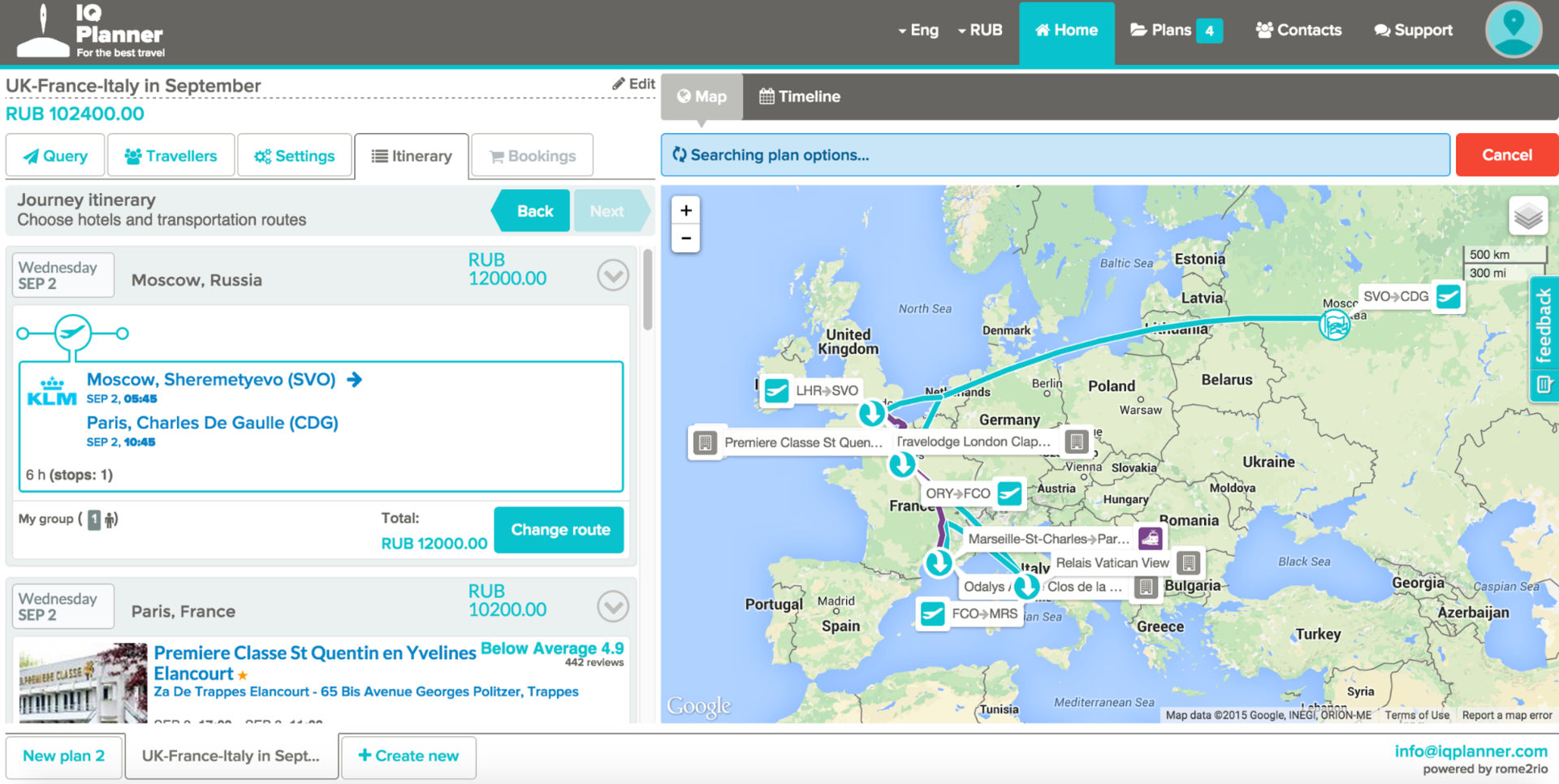The image size is (1559, 784).
Task: Click the Relais Vatican View hotel icon
Action: tap(1189, 562)
